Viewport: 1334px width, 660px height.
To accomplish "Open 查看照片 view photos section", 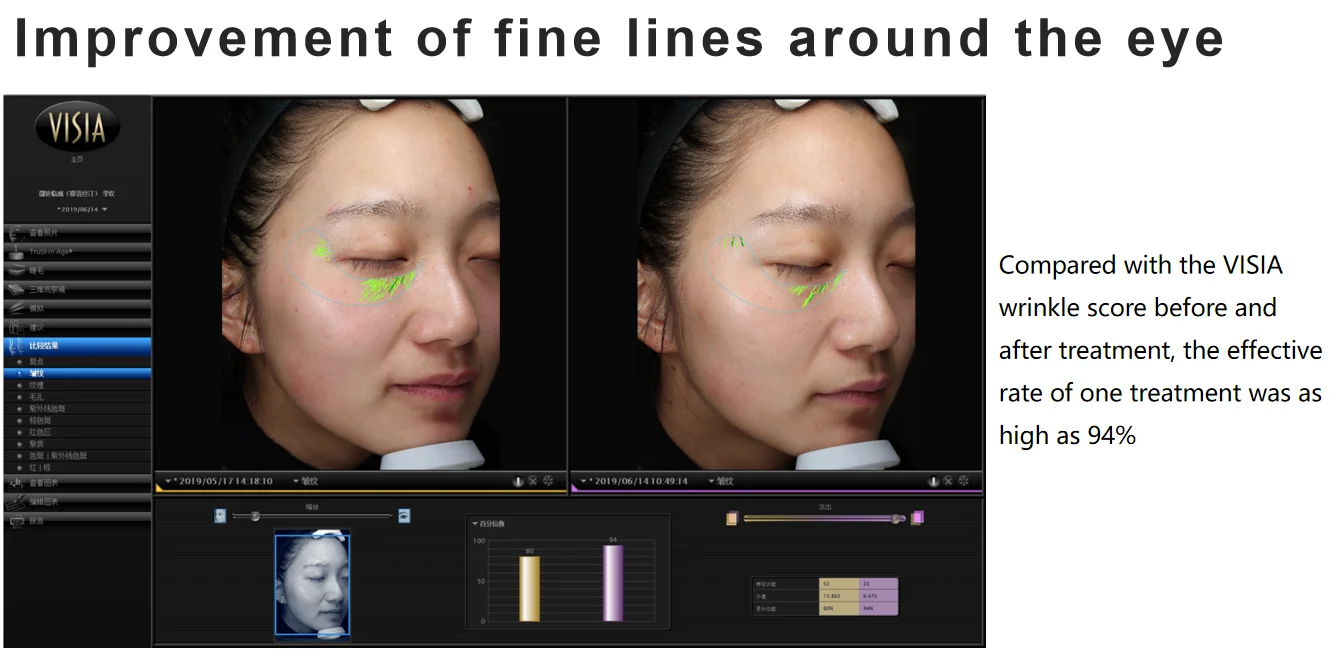I will (x=77, y=232).
